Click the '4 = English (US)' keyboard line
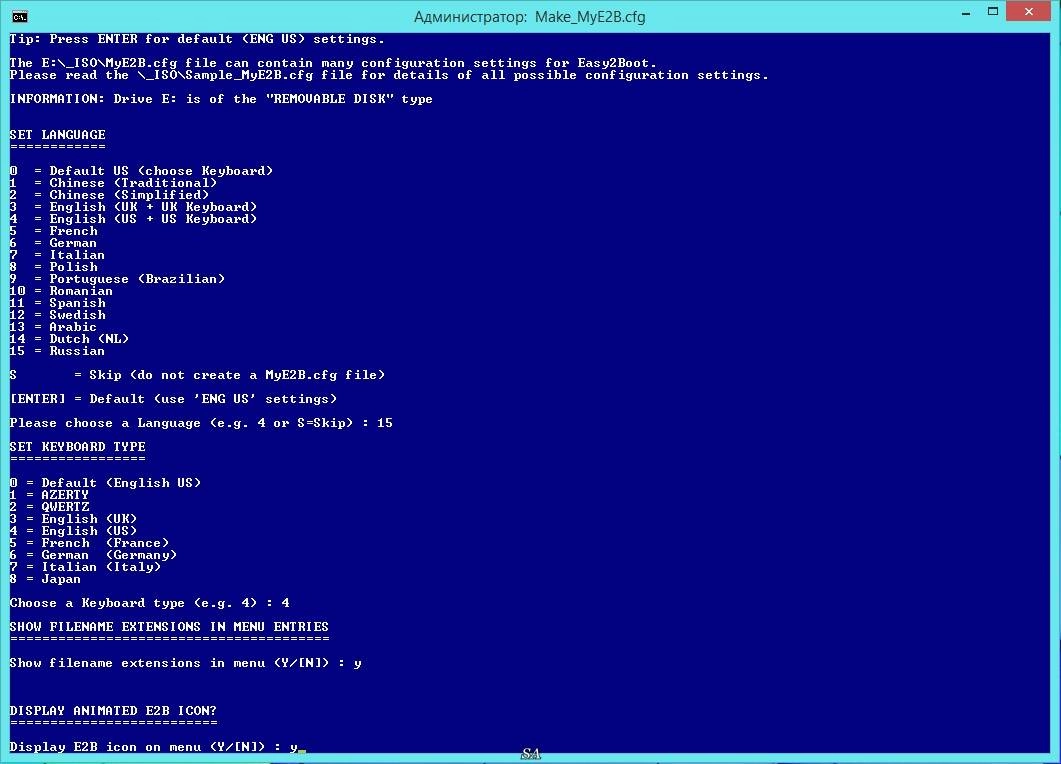1061x764 pixels. (x=74, y=531)
